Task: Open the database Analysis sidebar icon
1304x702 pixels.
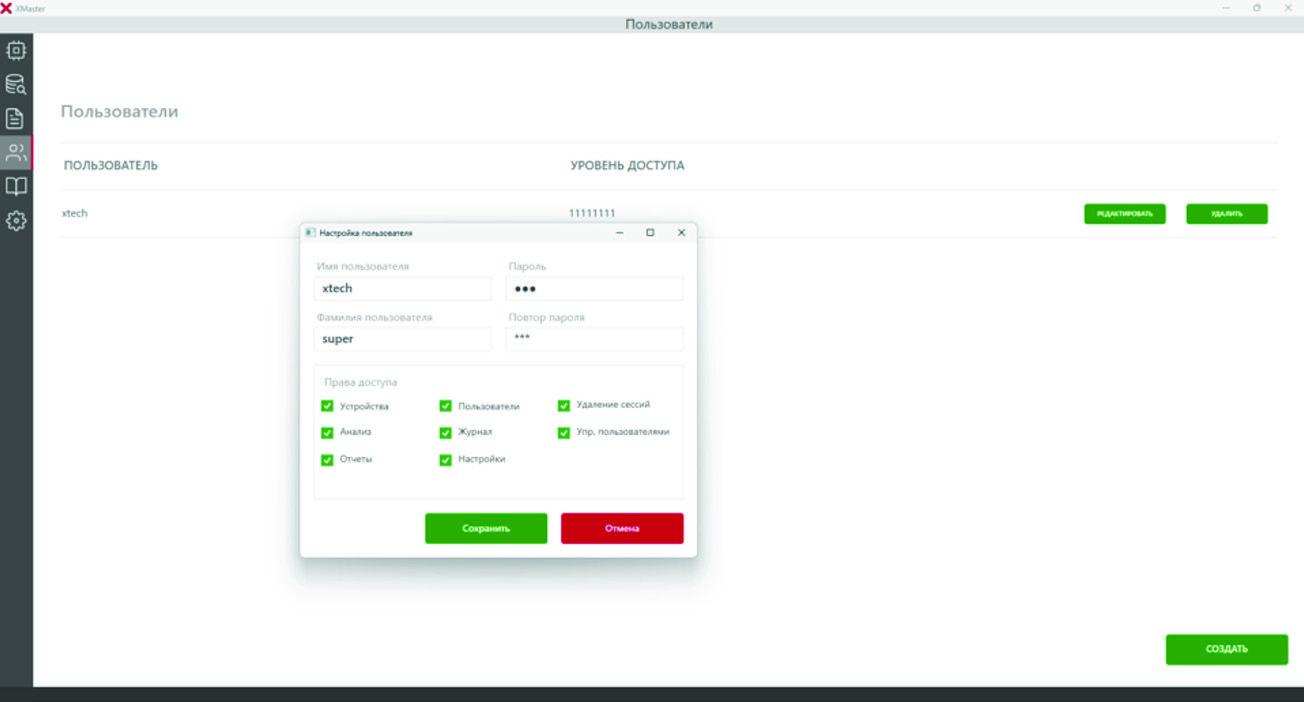Action: [16, 85]
